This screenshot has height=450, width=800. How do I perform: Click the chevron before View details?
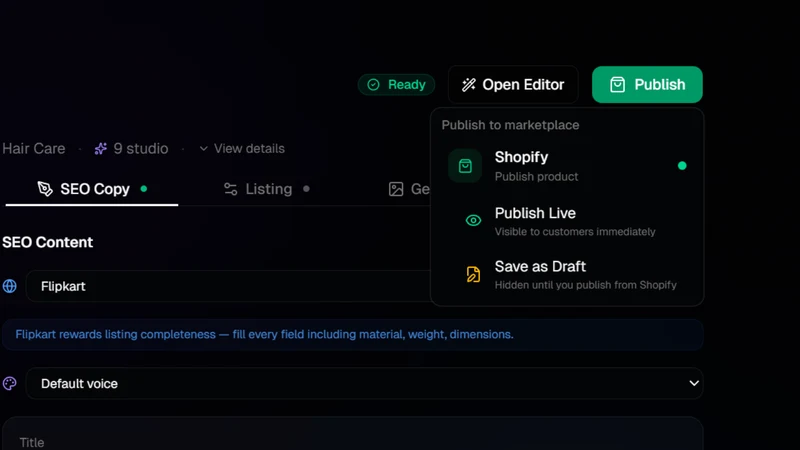(x=204, y=148)
